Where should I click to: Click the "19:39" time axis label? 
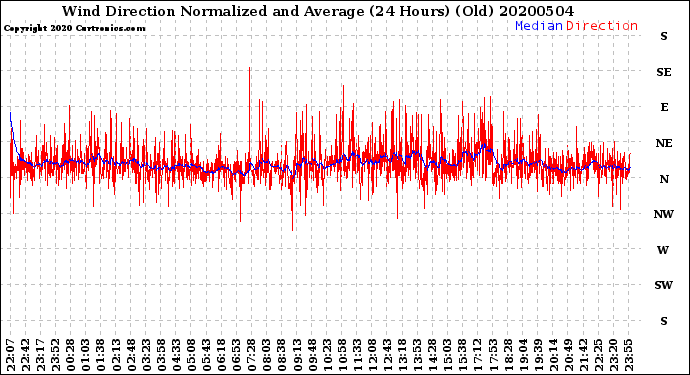point(538,355)
